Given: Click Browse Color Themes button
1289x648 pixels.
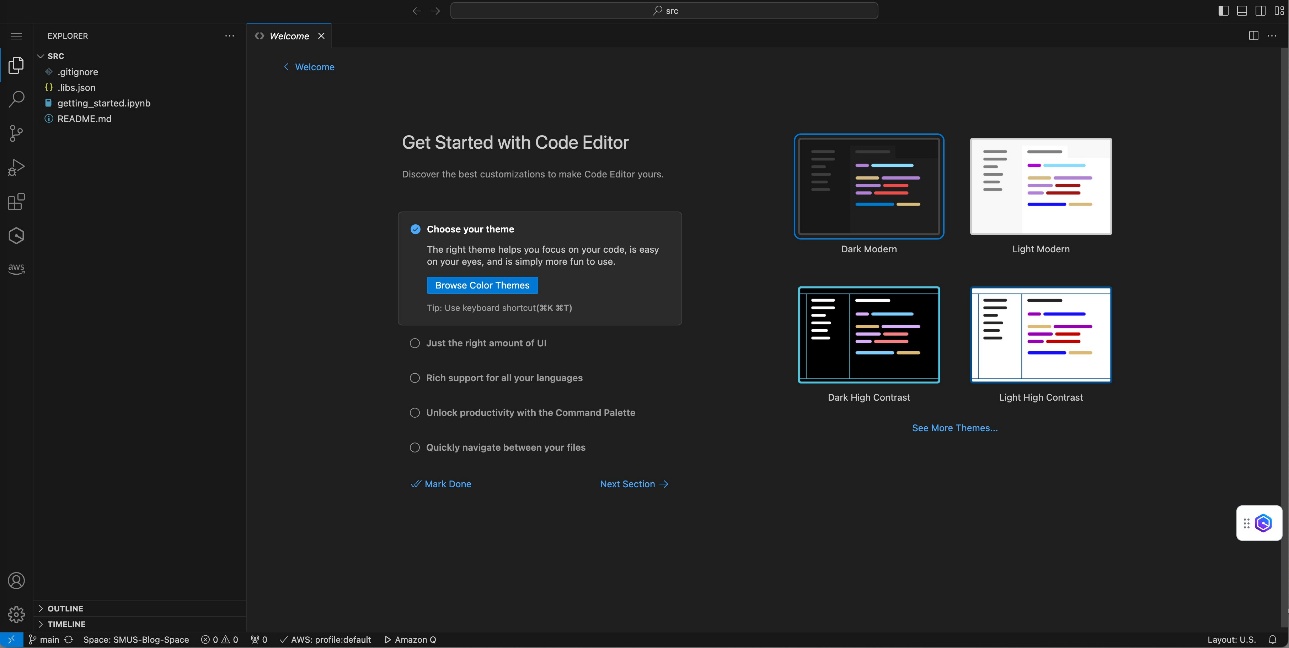Looking at the screenshot, I should pos(482,286).
